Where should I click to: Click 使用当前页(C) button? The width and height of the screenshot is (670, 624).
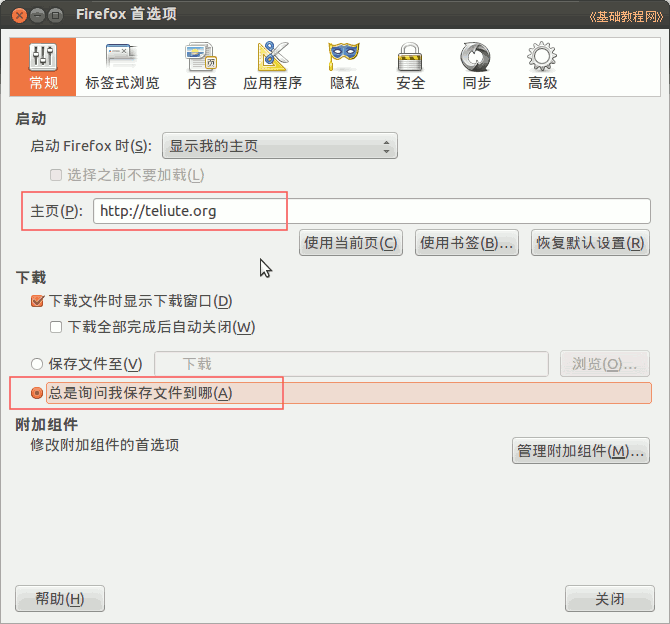351,243
